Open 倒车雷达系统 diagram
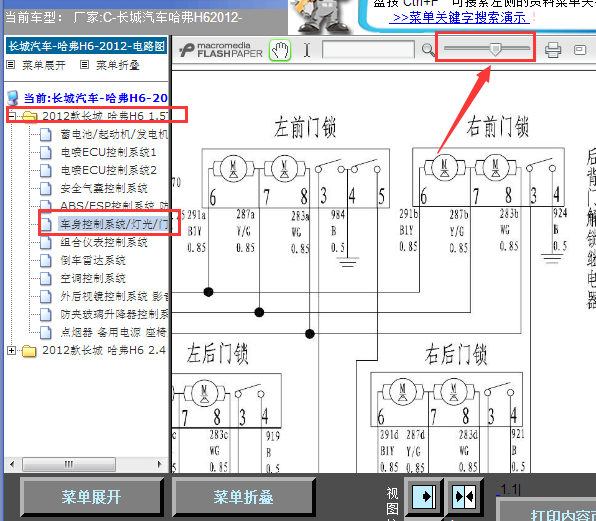Image resolution: width=596 pixels, height=521 pixels. click(x=93, y=260)
